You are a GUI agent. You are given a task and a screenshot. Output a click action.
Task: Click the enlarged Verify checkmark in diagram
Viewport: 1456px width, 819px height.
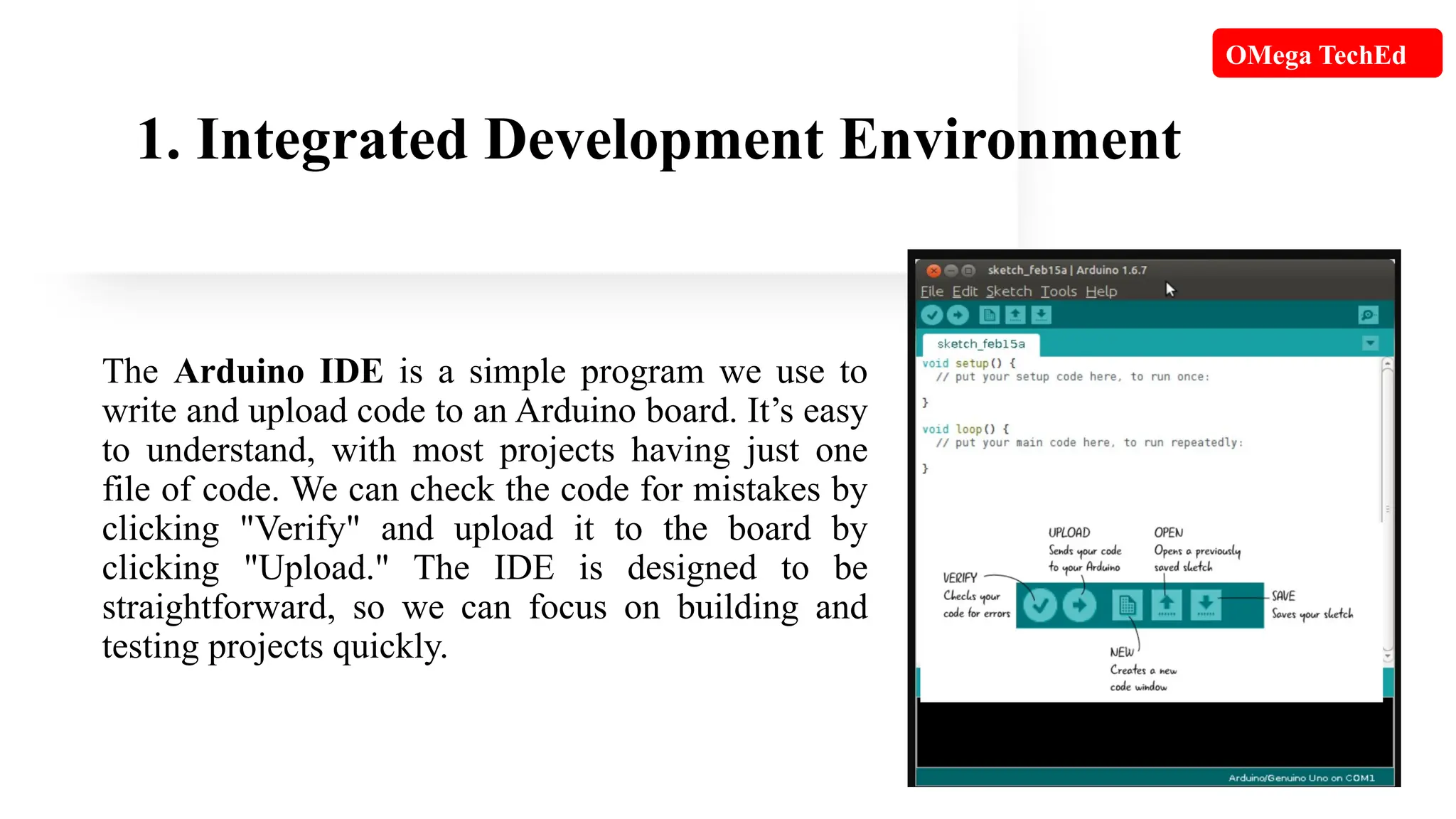click(x=1040, y=606)
